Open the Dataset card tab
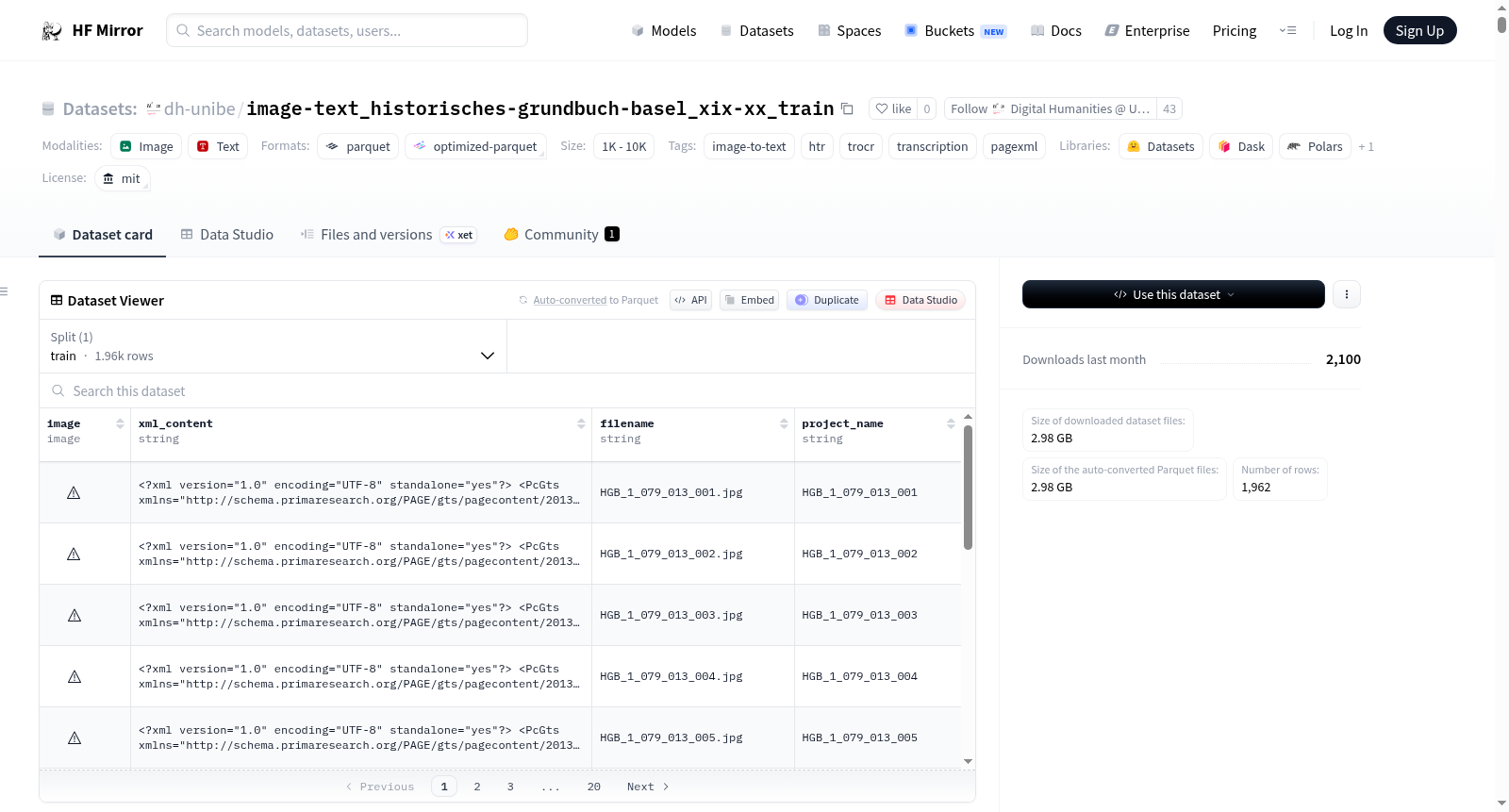 pos(103,234)
